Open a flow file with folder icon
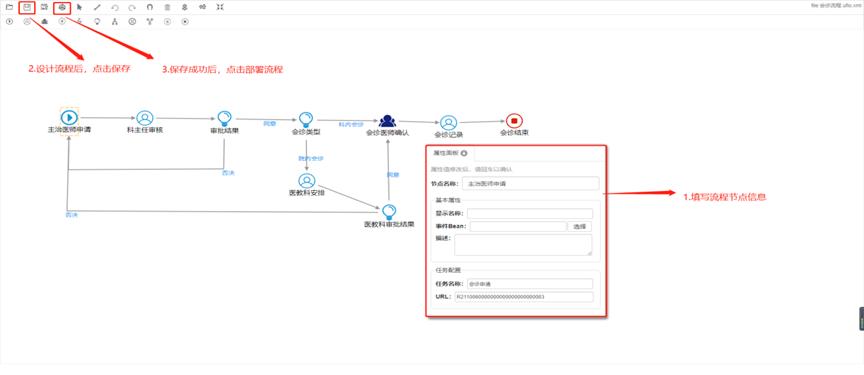This screenshot has height=375, width=864. click(9, 7)
